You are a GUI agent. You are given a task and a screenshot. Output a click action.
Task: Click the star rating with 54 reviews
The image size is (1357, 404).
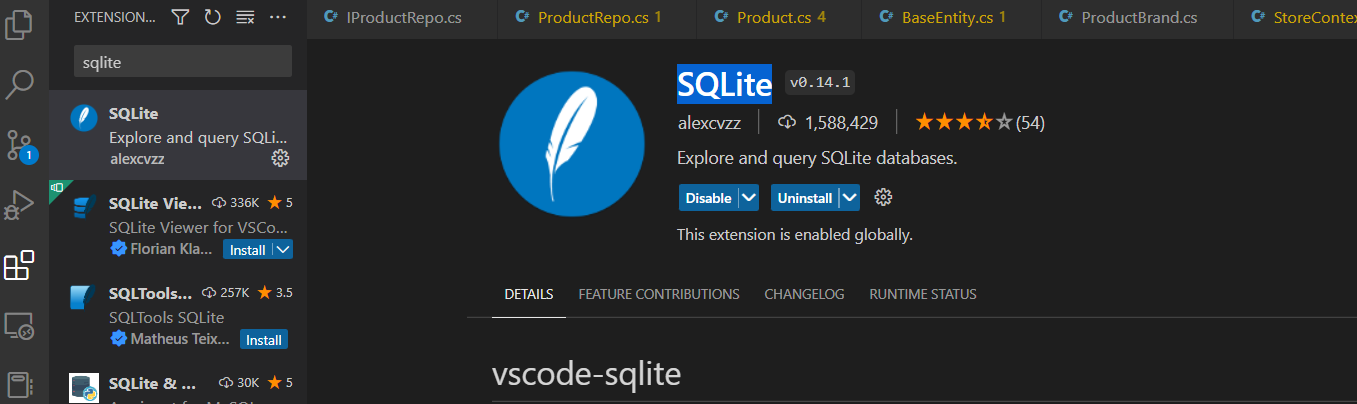coord(980,123)
